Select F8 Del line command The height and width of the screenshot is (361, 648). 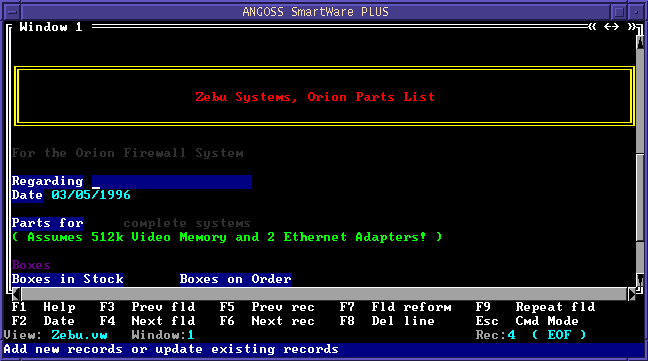click(x=387, y=321)
